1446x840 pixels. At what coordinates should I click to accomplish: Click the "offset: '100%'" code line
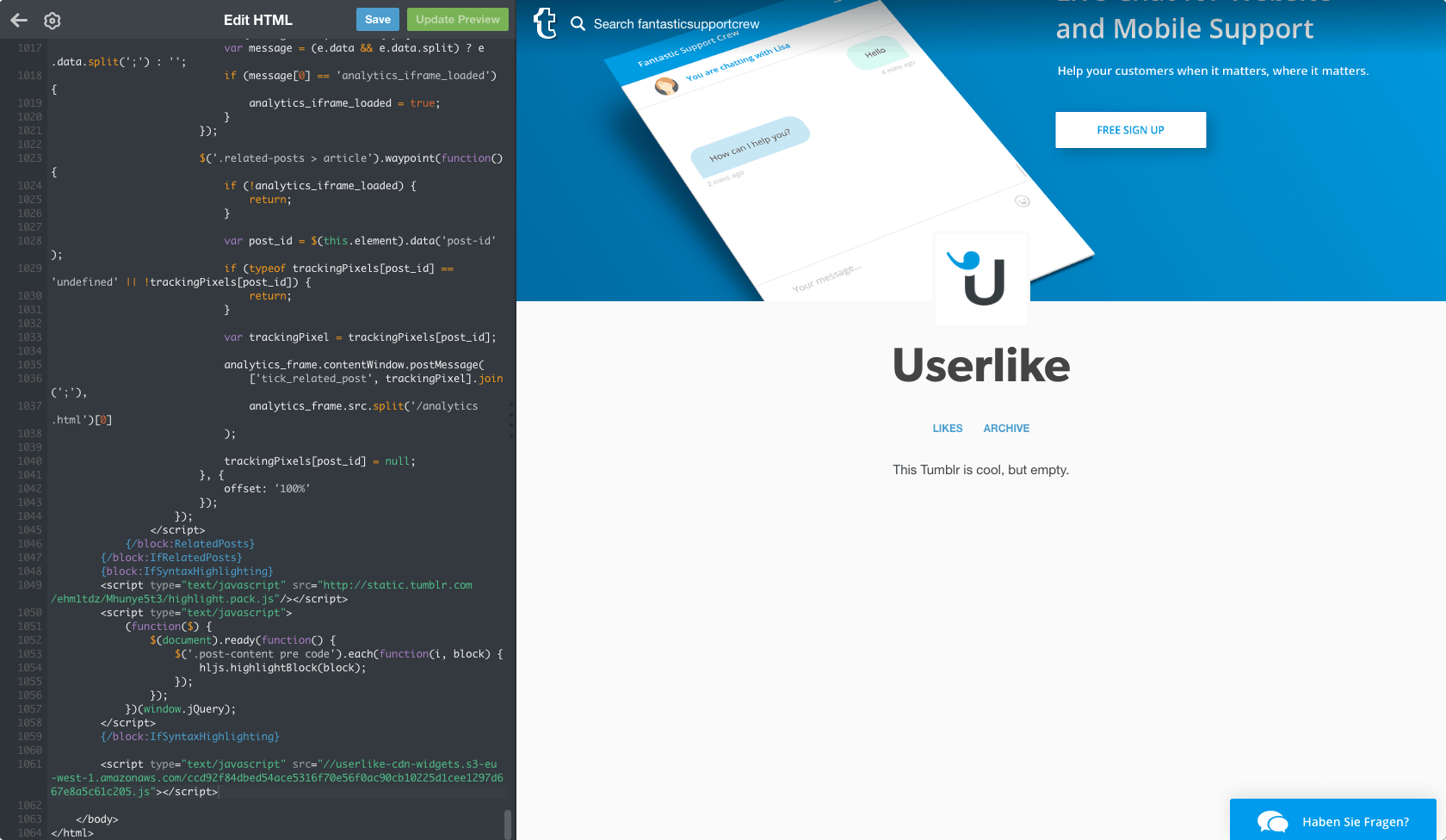tap(267, 489)
